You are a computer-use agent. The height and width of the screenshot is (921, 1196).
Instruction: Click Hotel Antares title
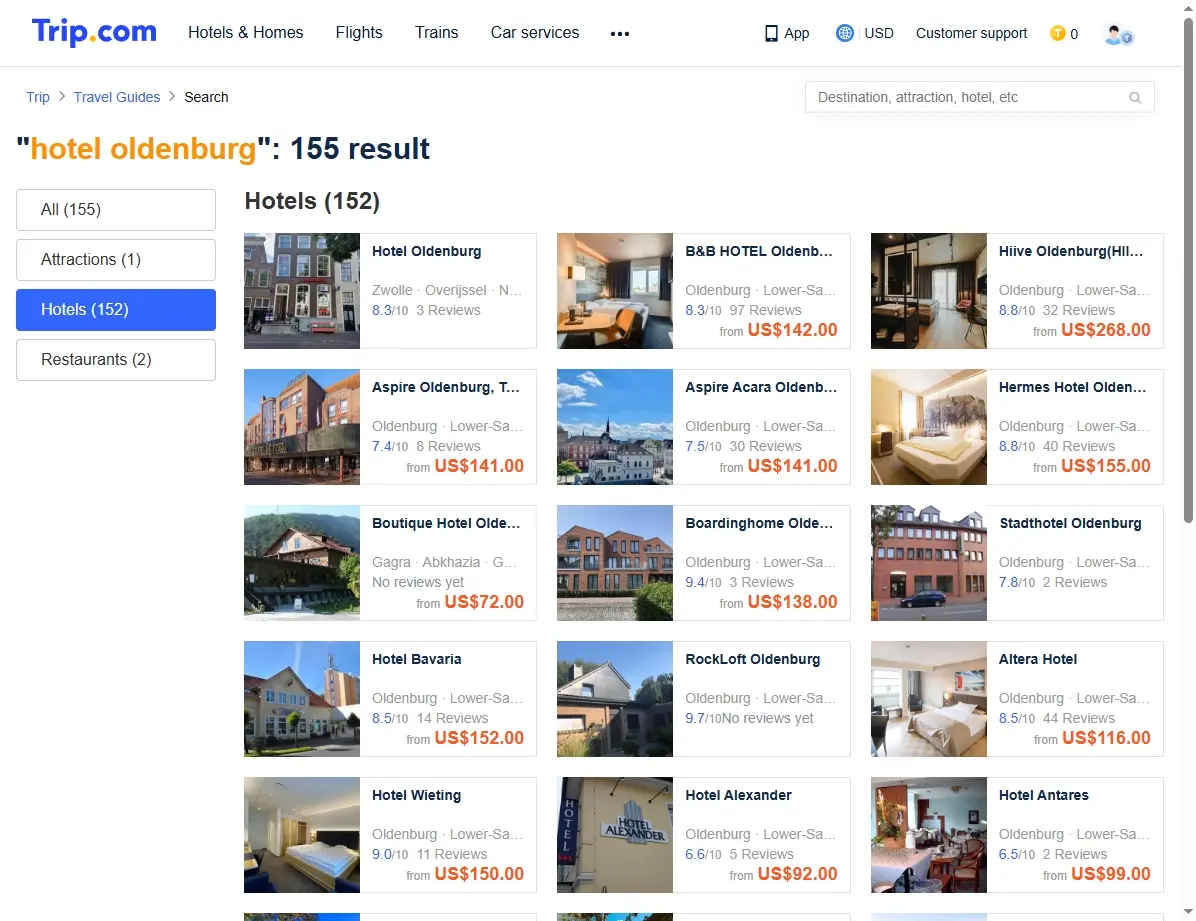click(x=1043, y=795)
